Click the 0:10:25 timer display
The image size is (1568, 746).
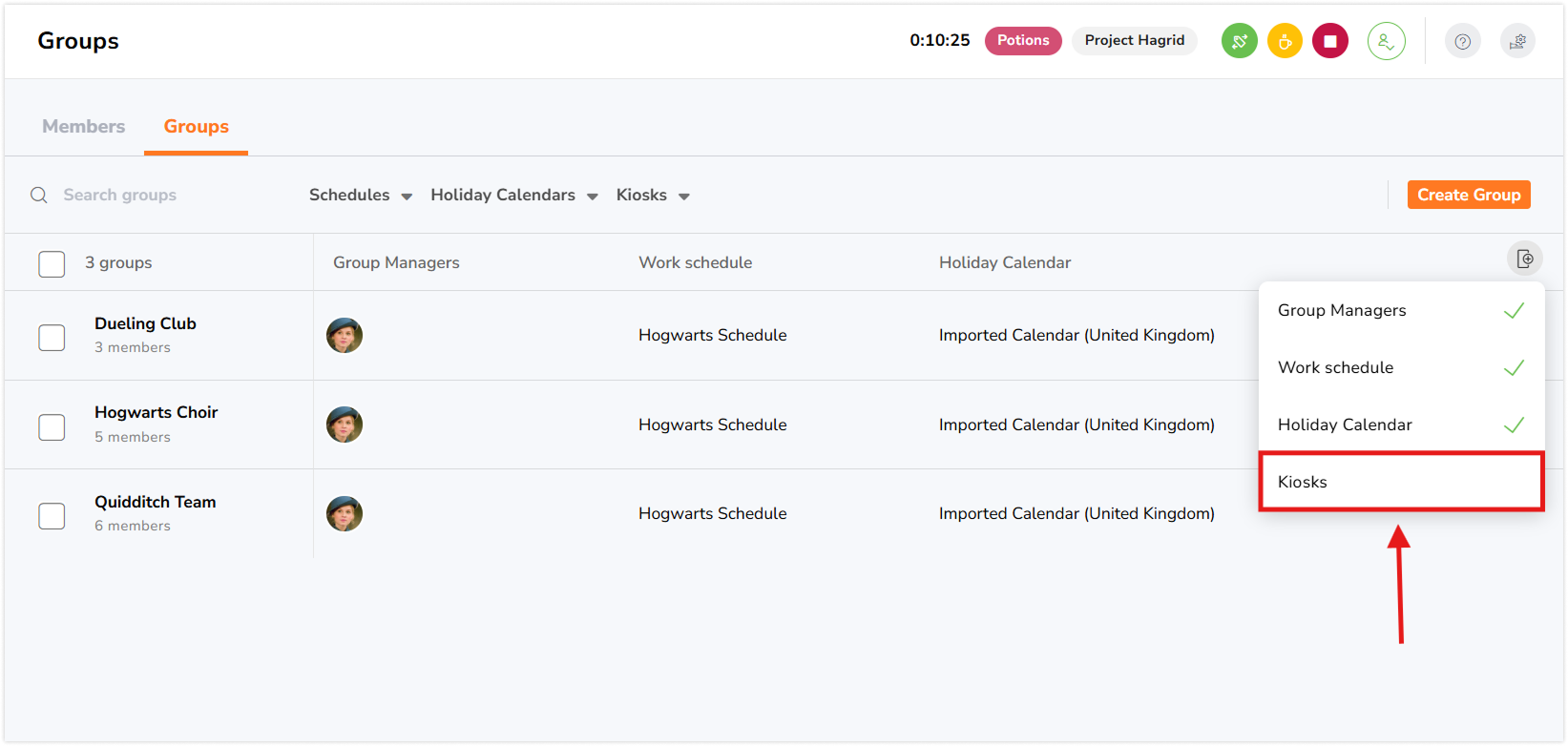[939, 40]
